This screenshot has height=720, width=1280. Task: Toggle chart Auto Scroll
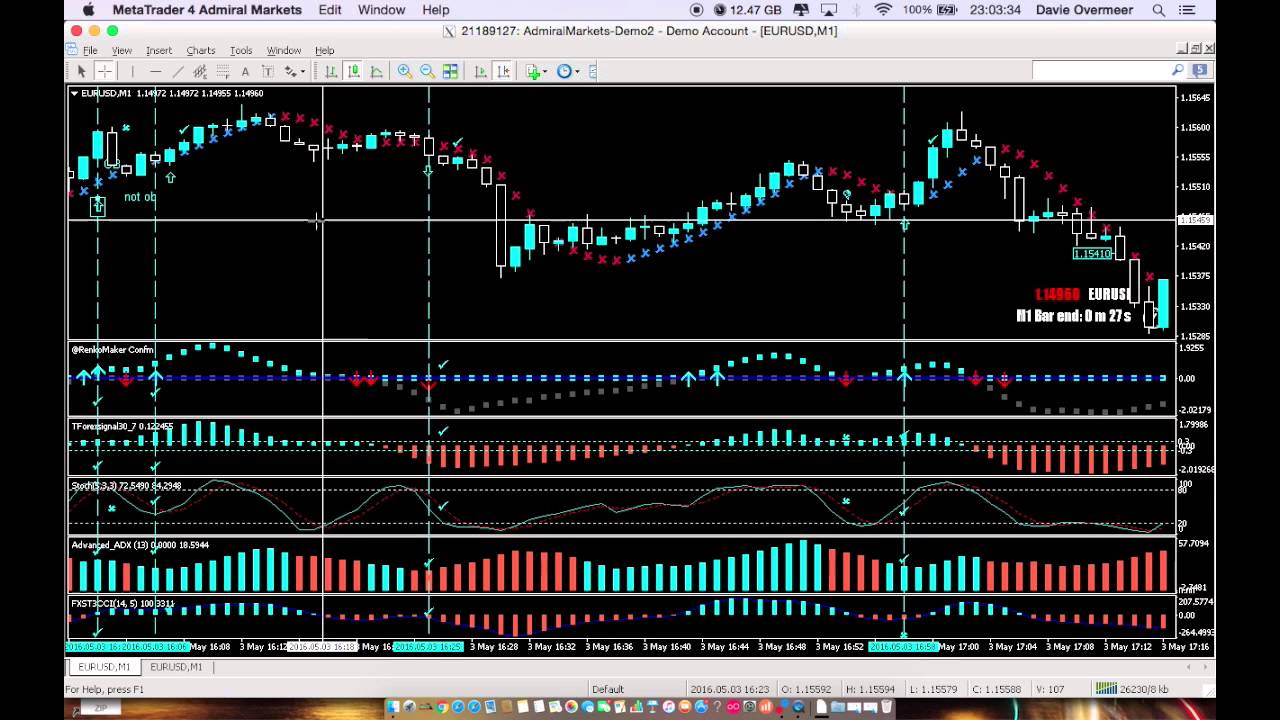480,71
